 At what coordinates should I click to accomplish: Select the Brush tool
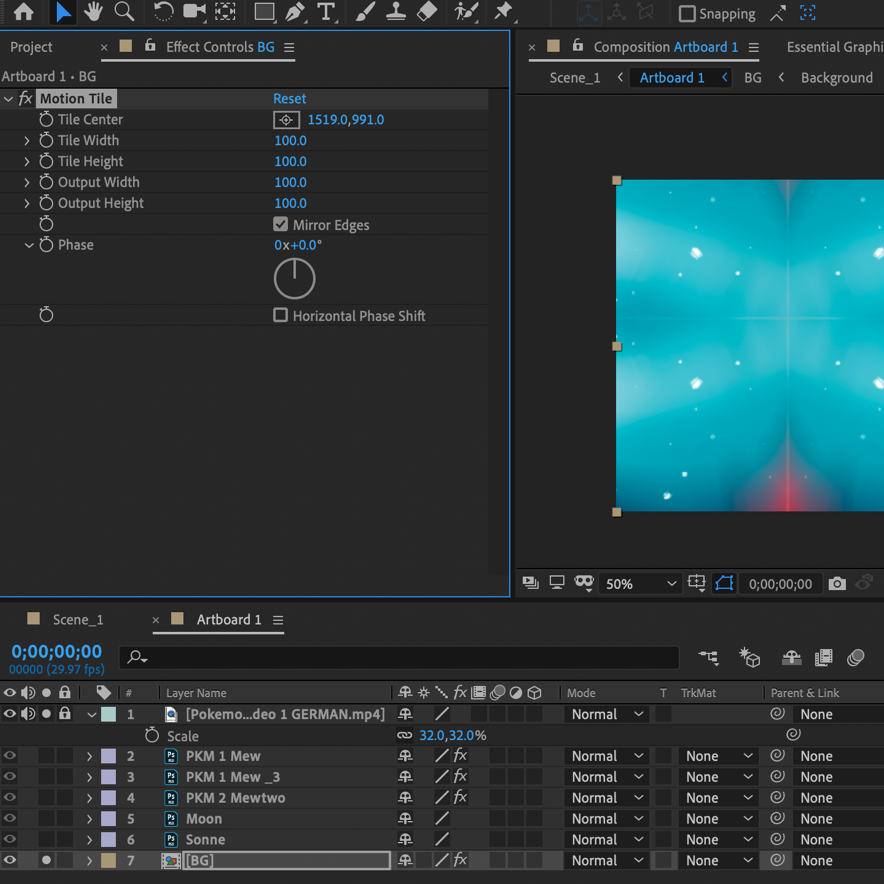coord(365,12)
